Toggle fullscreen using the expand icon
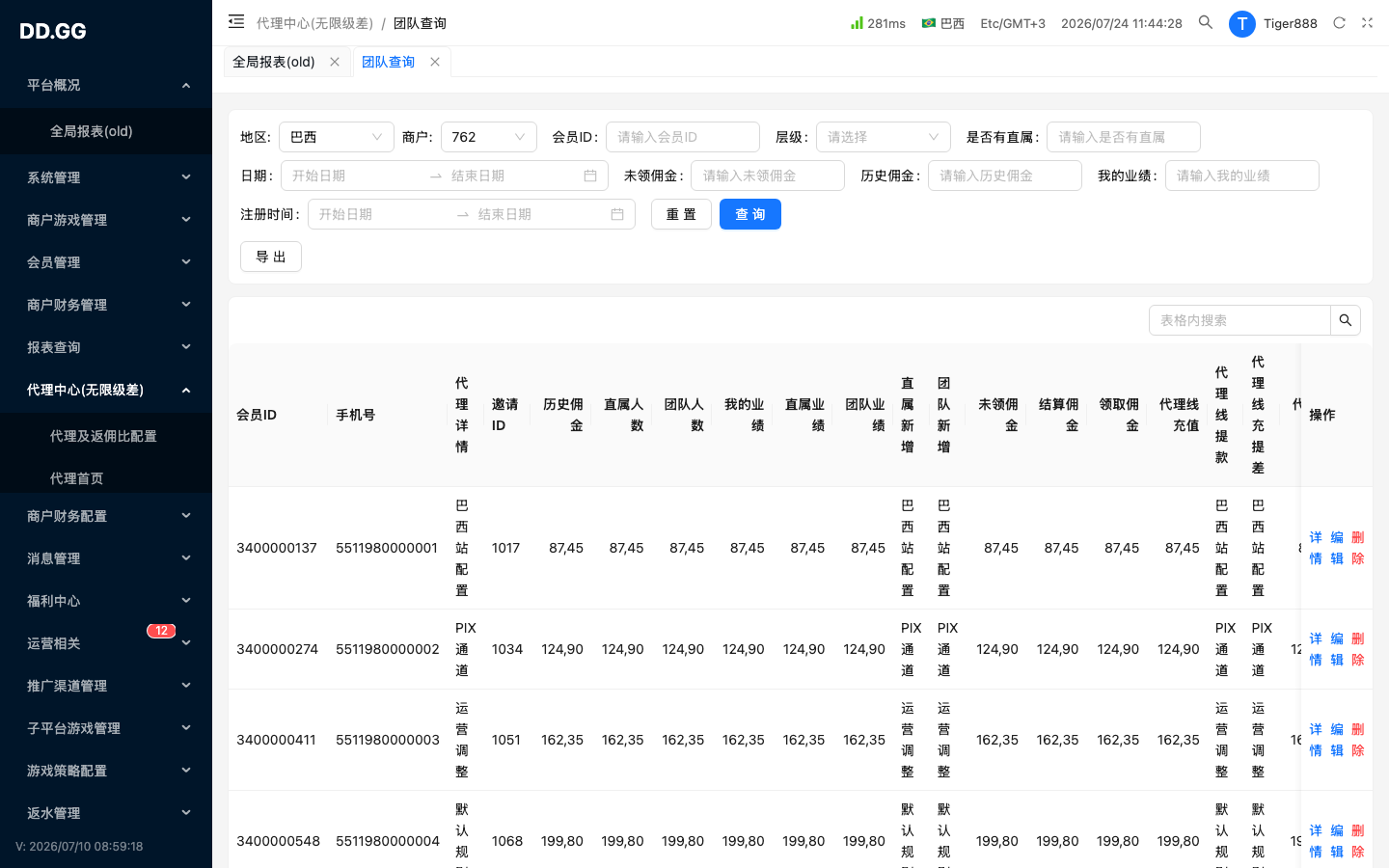The image size is (1389, 868). tap(1367, 22)
